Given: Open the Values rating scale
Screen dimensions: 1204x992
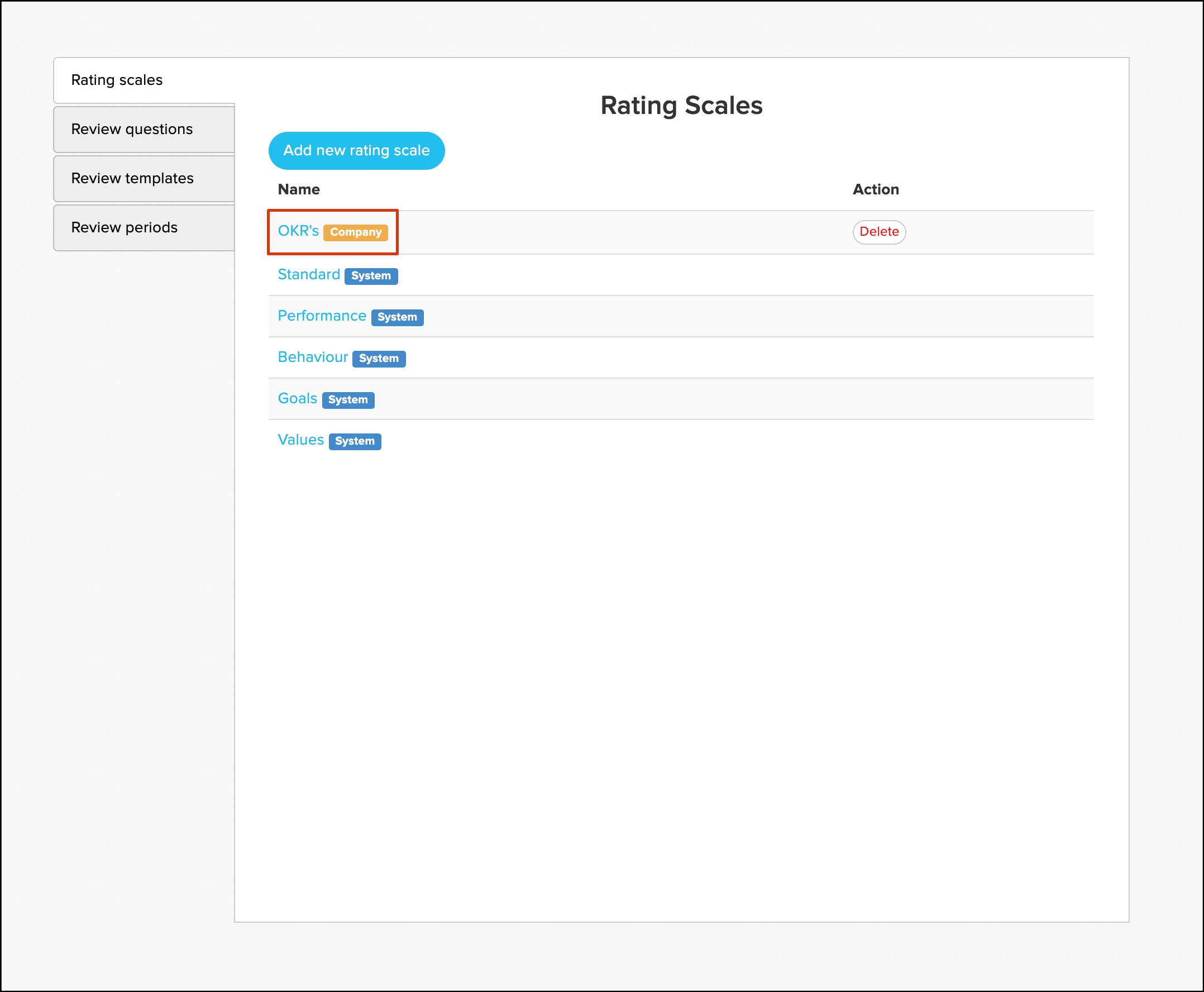Looking at the screenshot, I should 300,440.
